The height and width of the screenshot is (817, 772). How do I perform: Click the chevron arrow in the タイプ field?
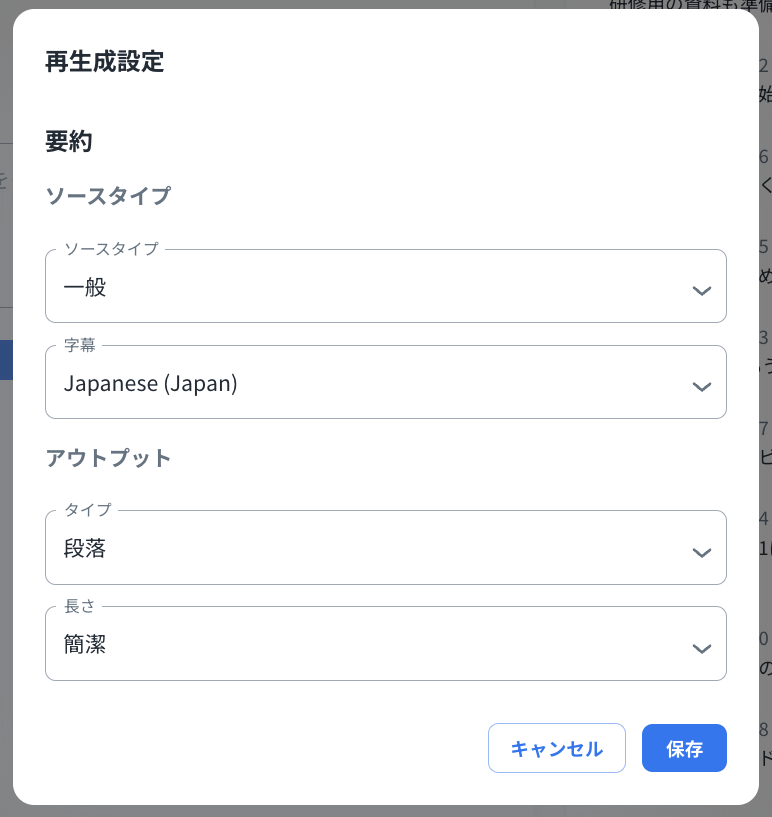(702, 551)
